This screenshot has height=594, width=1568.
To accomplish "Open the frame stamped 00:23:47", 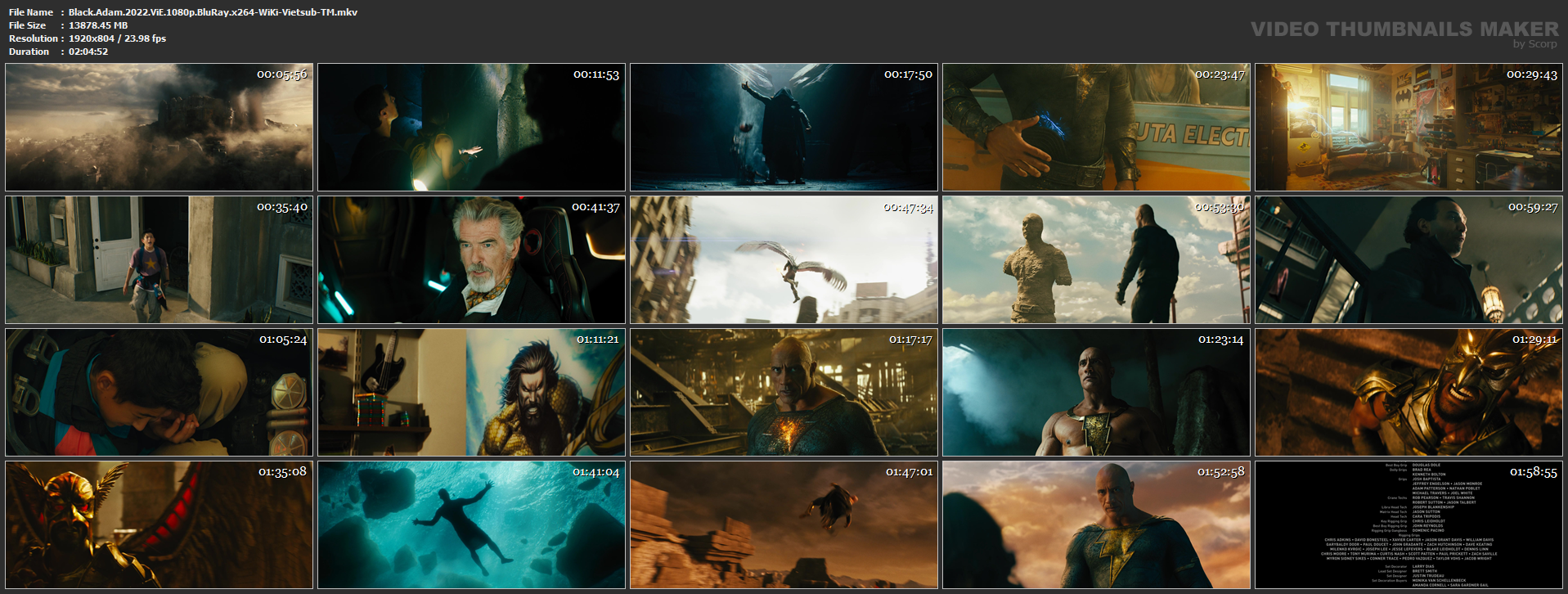I will [1096, 128].
